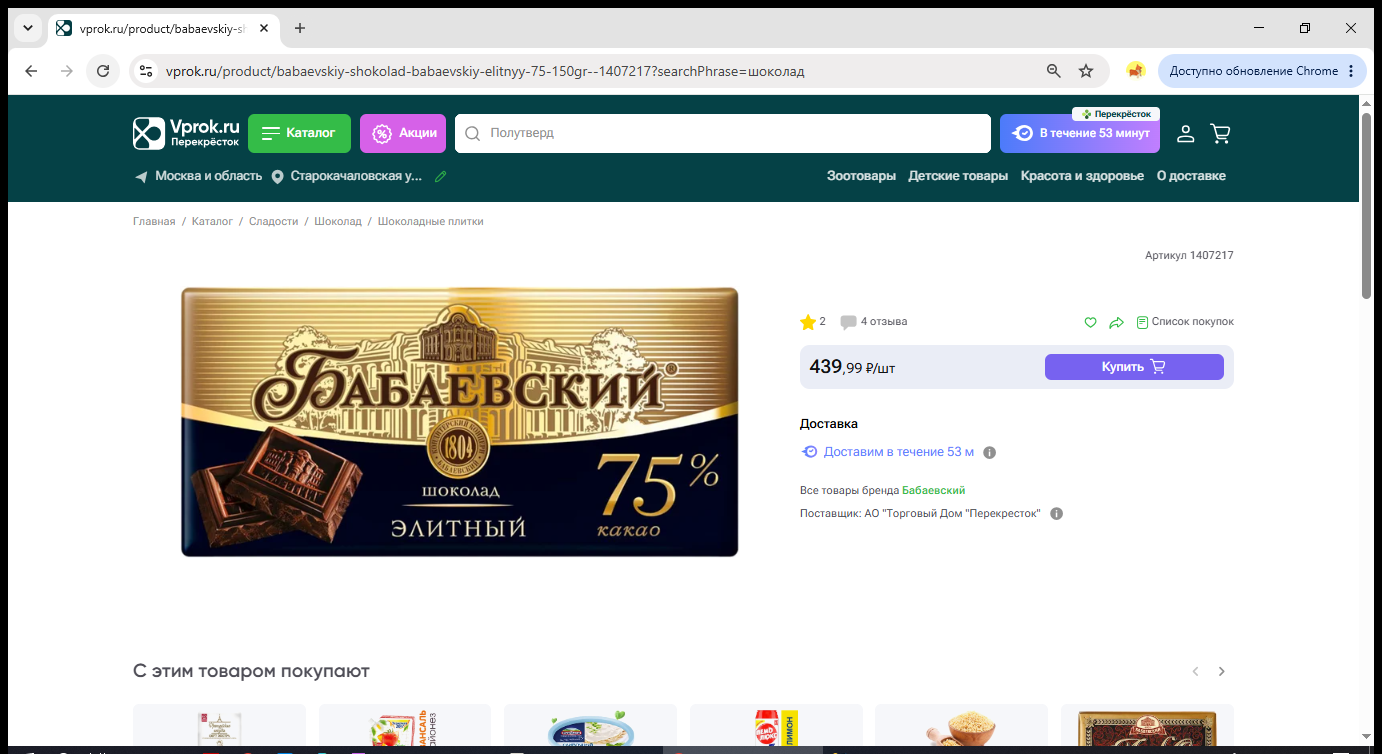Go to Vprok.ru Перекрёсток home logo
The width and height of the screenshot is (1382, 754).
pos(187,133)
